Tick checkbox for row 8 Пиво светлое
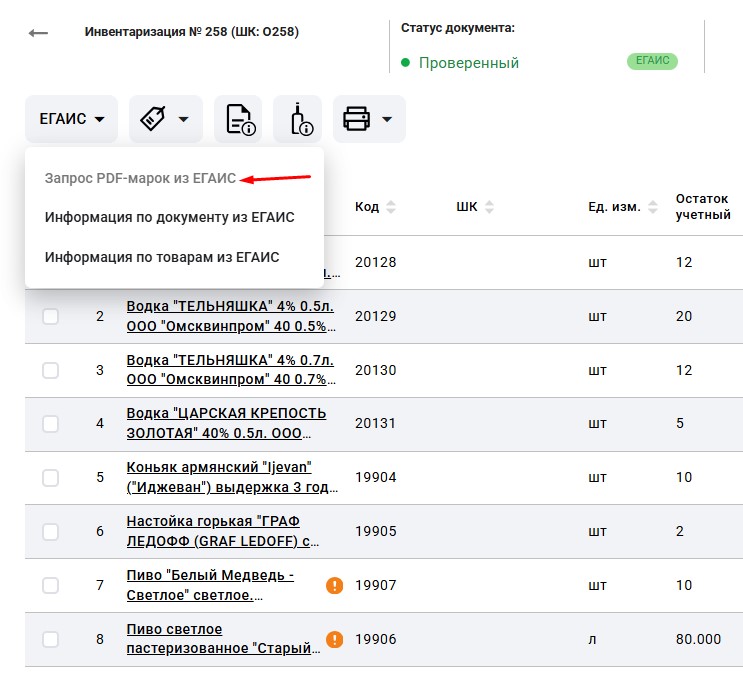Image resolution: width=743 pixels, height=674 pixels. point(50,639)
